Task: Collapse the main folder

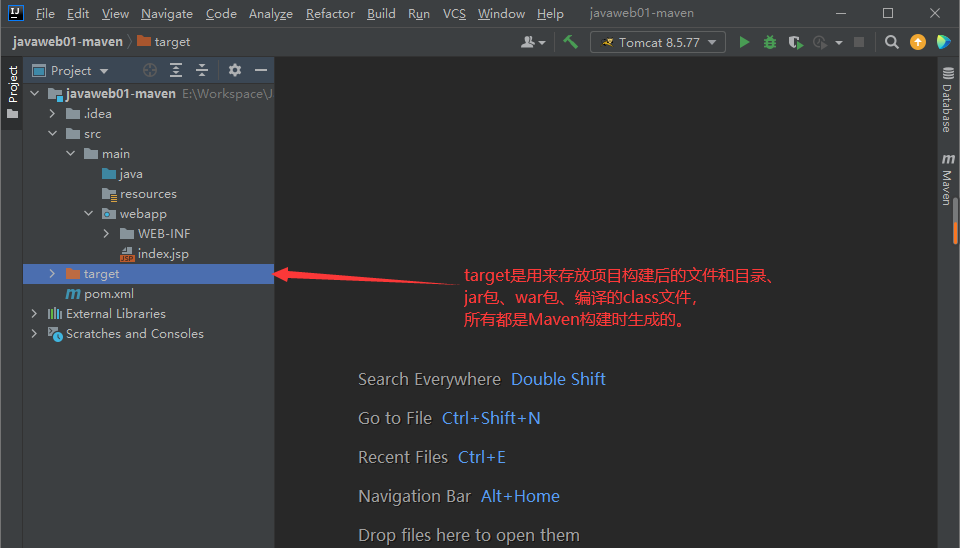Action: pos(70,154)
